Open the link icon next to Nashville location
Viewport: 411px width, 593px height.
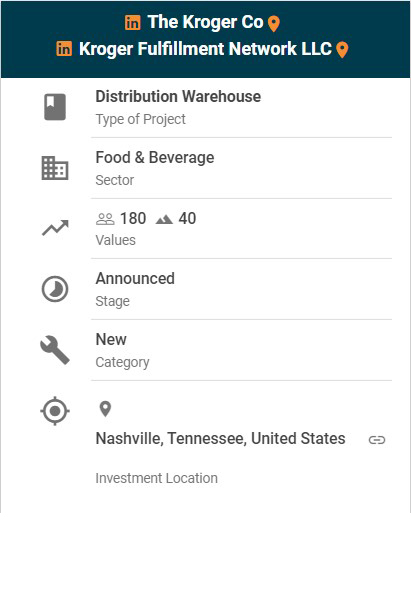pyautogui.click(x=377, y=440)
